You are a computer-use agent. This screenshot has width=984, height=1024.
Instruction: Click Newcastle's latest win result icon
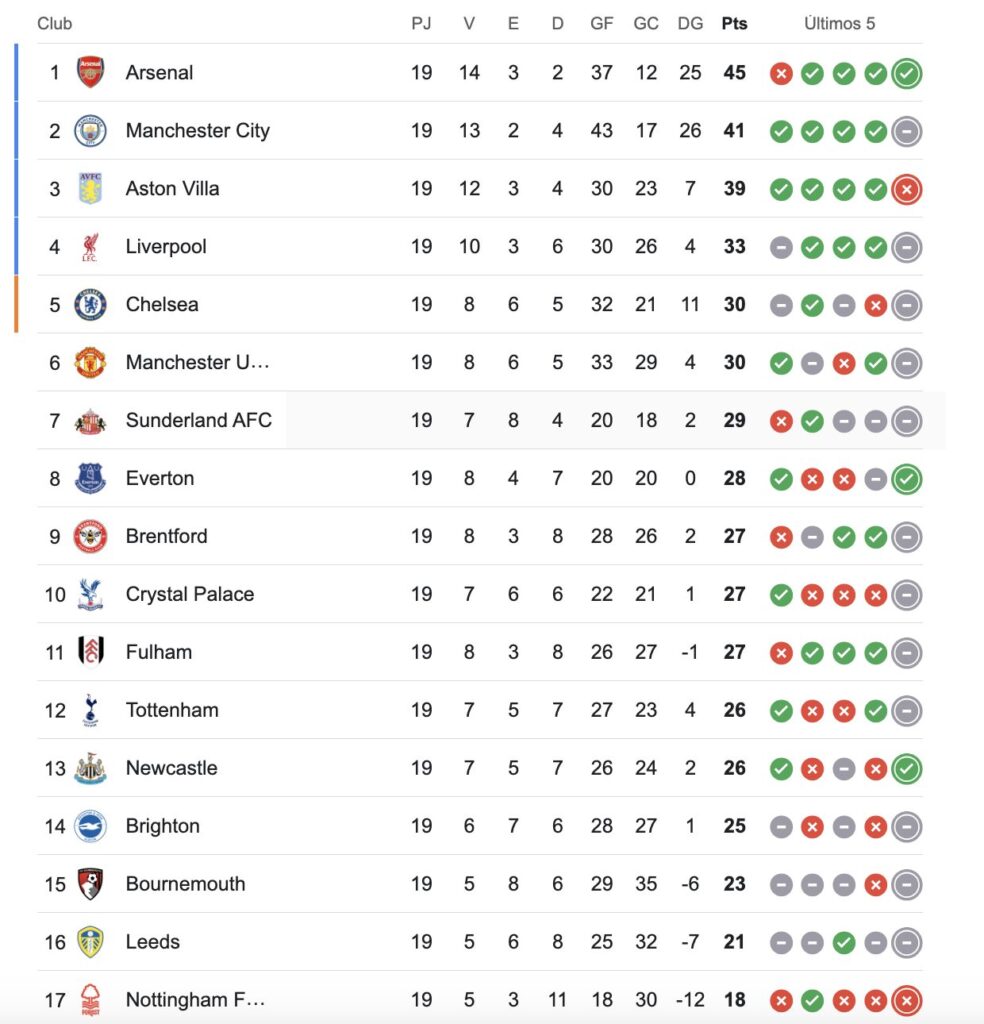point(907,769)
